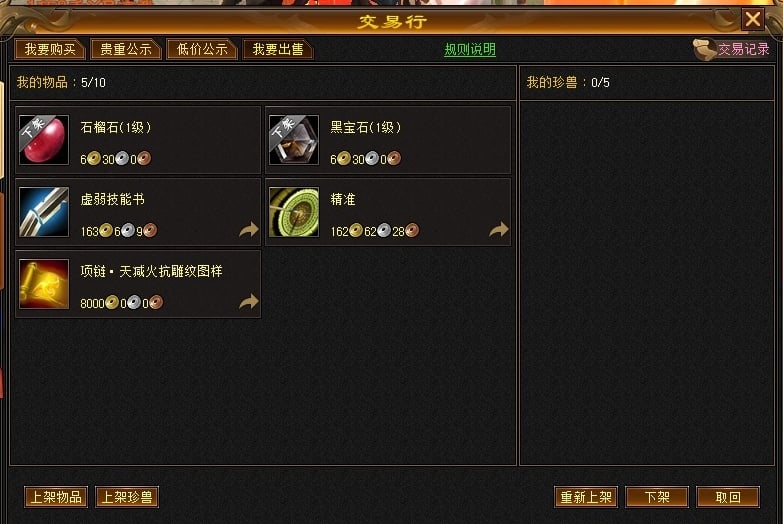The image size is (783, 524).
Task: Open the 规则说明 link
Action: [x=470, y=49]
